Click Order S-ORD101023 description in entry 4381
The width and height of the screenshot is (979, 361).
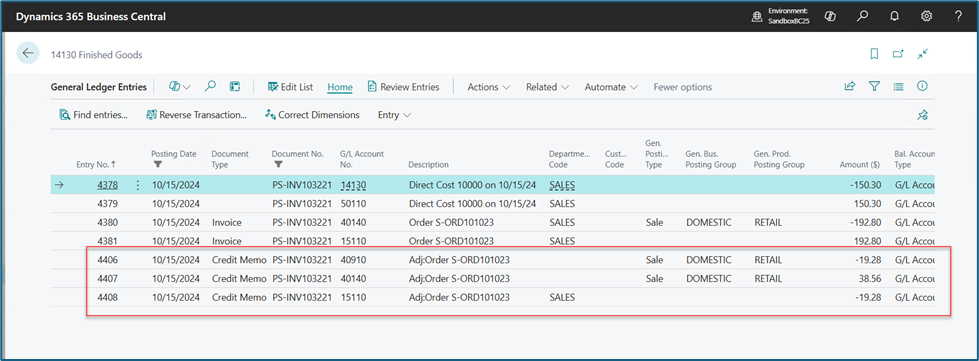point(451,241)
